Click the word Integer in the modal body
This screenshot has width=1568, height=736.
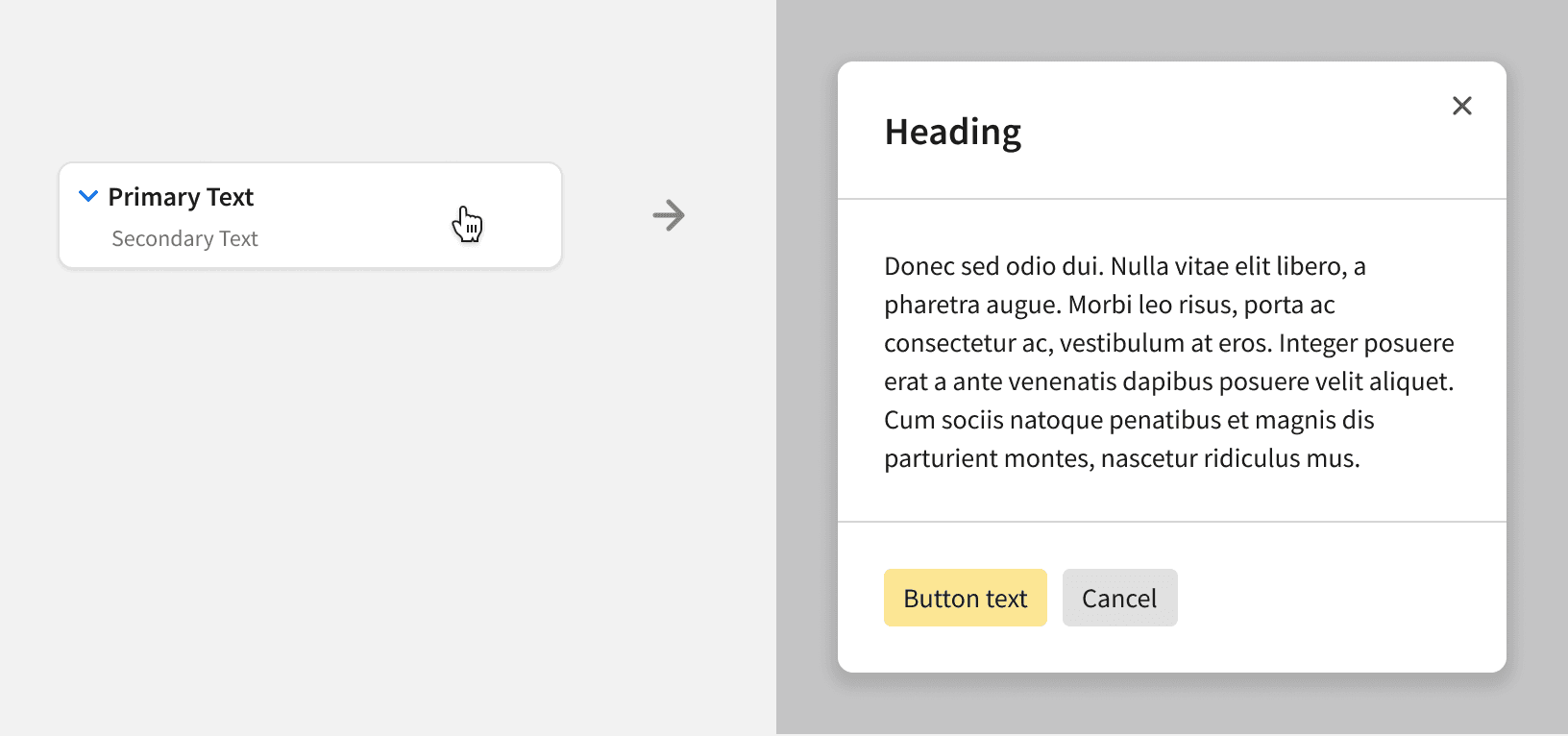pos(1317,343)
